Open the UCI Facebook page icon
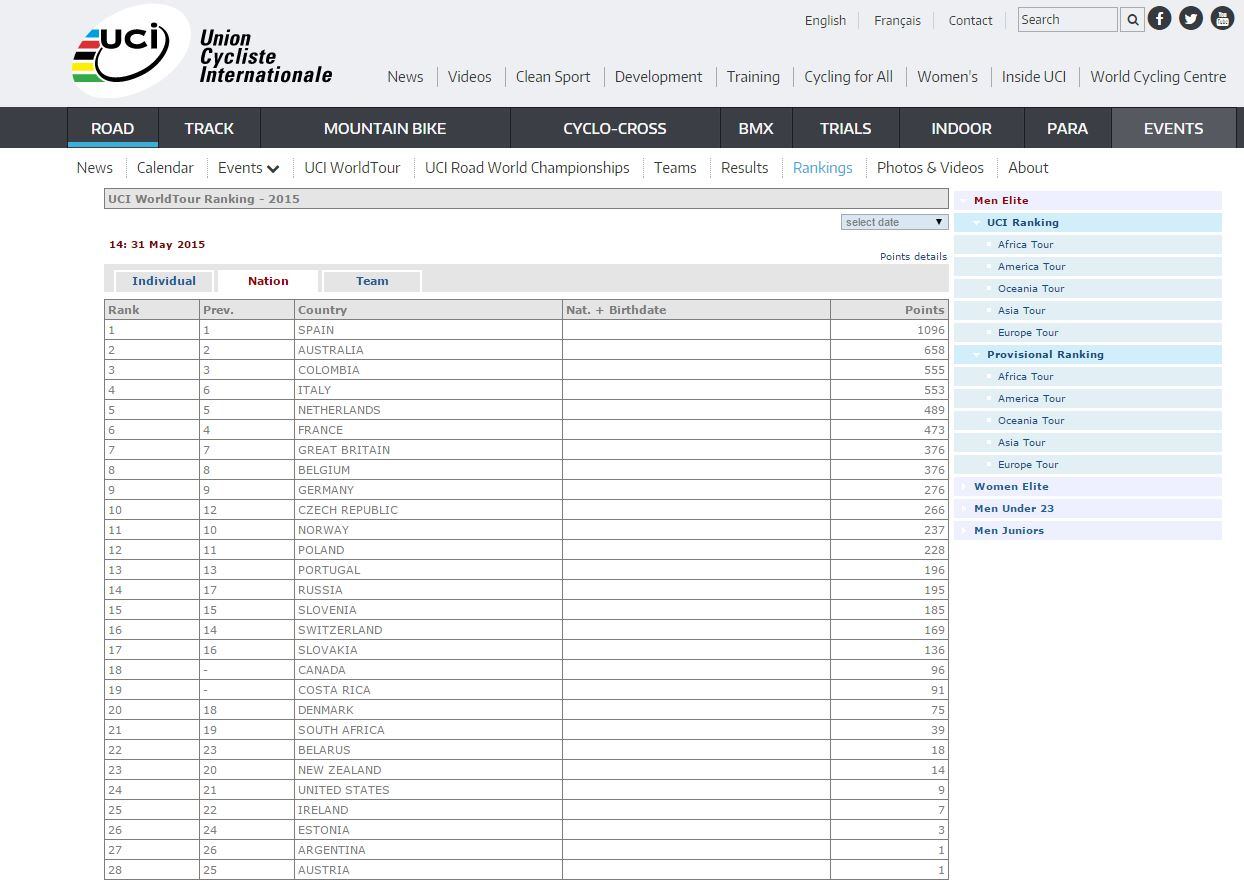This screenshot has width=1244, height=891. pyautogui.click(x=1160, y=19)
